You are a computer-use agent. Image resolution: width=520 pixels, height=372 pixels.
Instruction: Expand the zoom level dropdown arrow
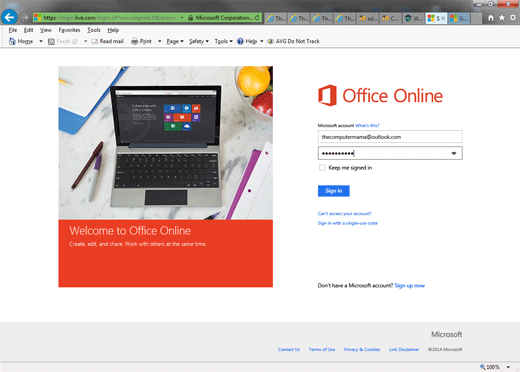pyautogui.click(x=508, y=367)
